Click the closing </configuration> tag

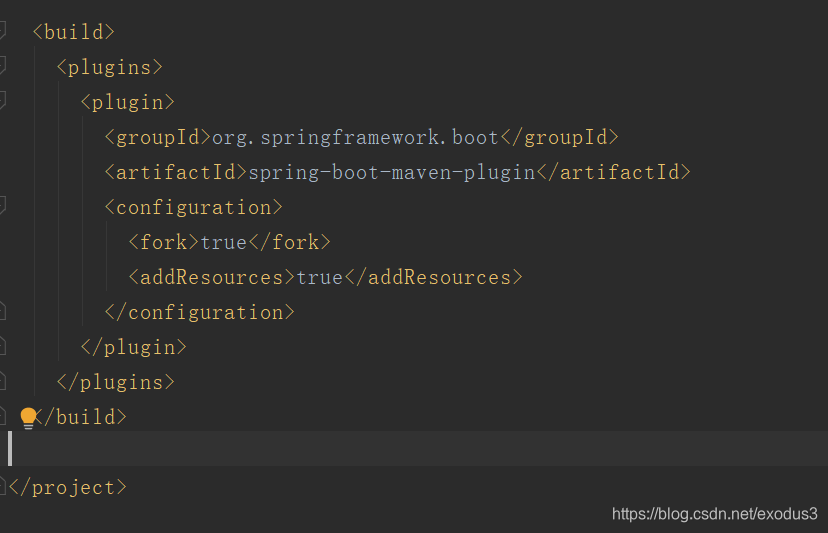200,313
